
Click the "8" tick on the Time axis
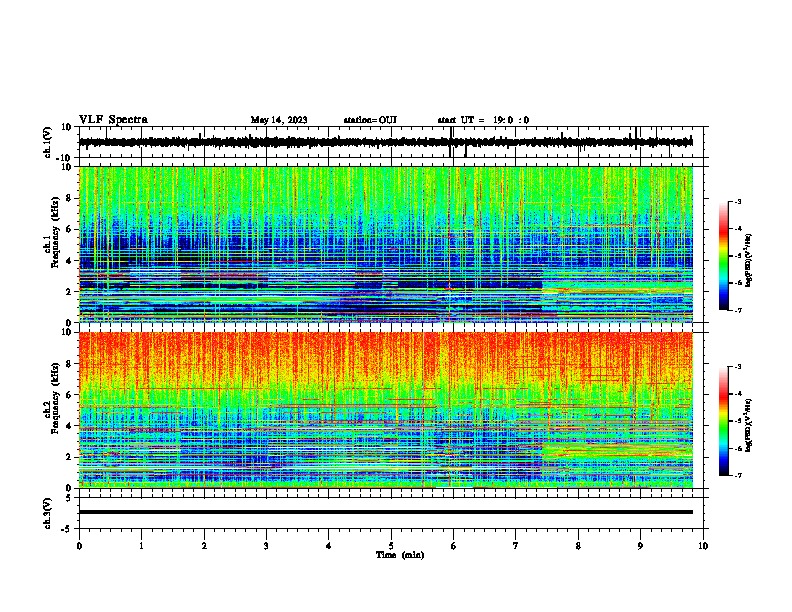(578, 546)
